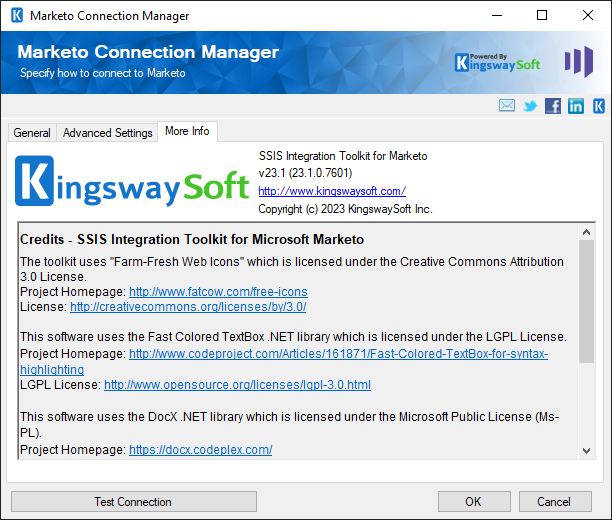Open the LinkedIn icon
Screen dimensions: 612x520
point(576,106)
